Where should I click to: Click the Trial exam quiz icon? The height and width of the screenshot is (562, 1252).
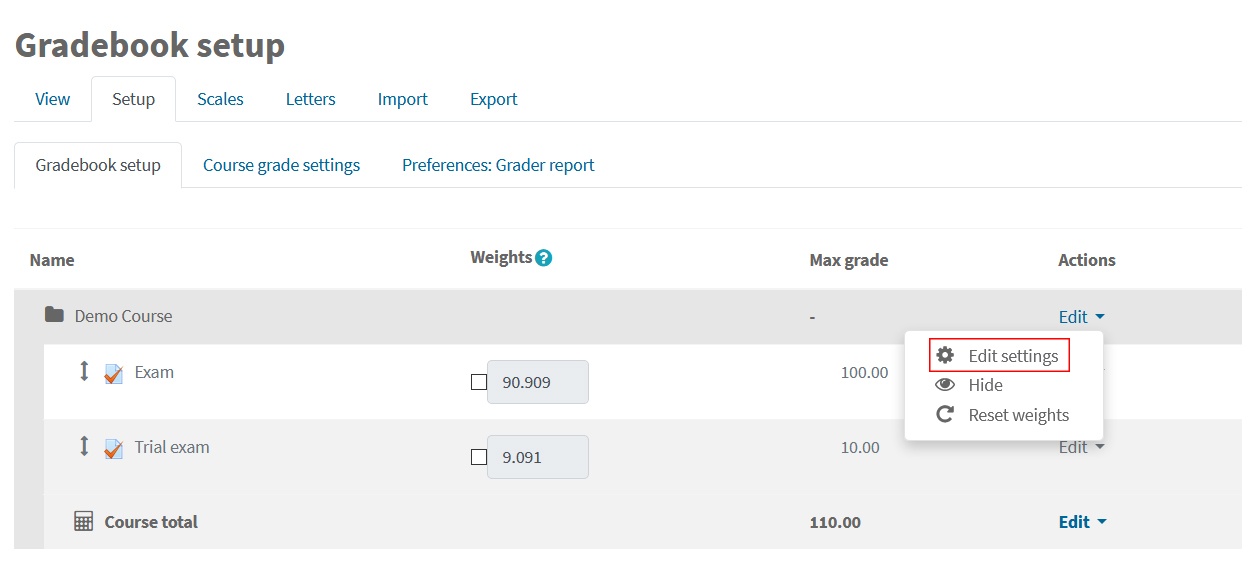coord(114,448)
